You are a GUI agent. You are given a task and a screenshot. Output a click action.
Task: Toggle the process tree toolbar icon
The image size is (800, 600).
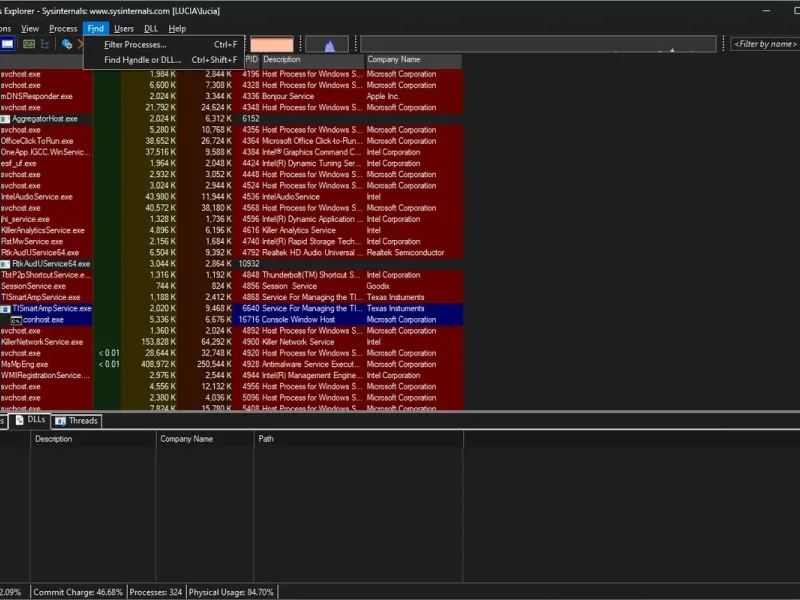pyautogui.click(x=45, y=44)
